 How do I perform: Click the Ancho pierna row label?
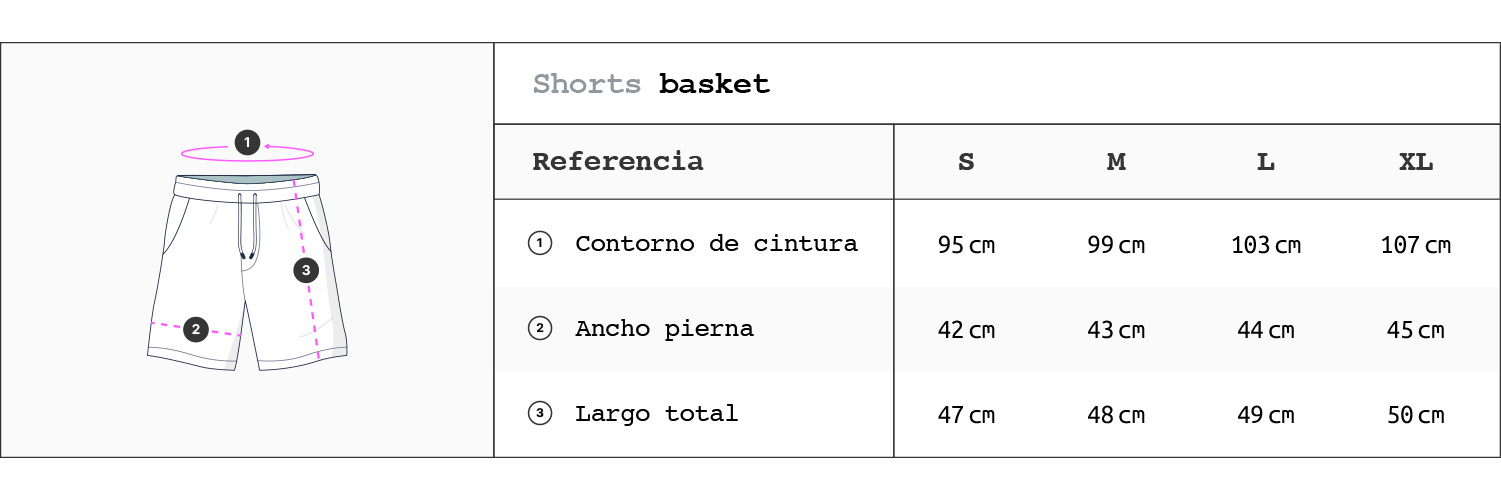click(664, 328)
